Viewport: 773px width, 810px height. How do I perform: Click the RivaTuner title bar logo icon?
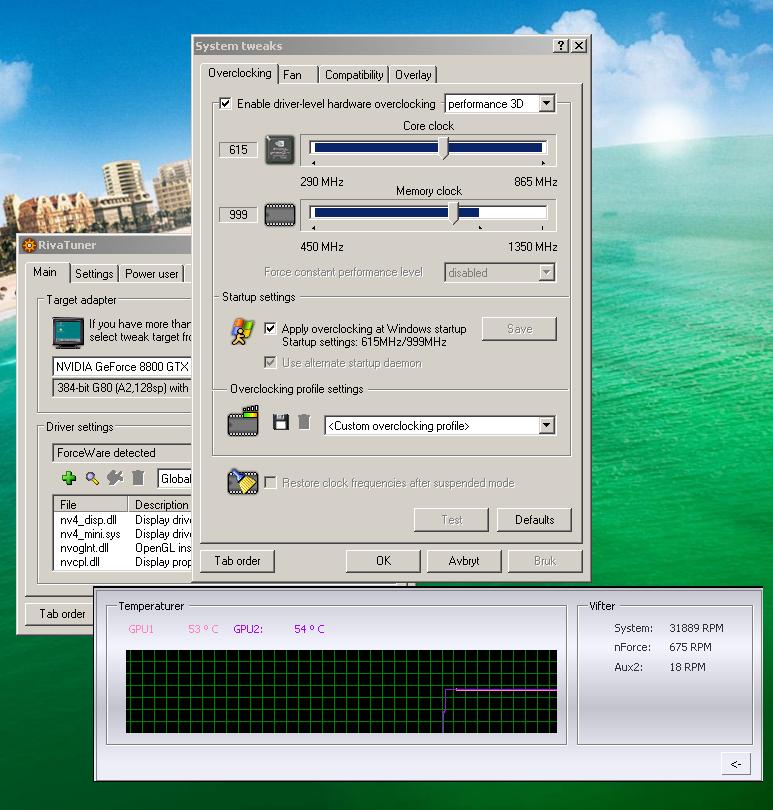(x=29, y=245)
